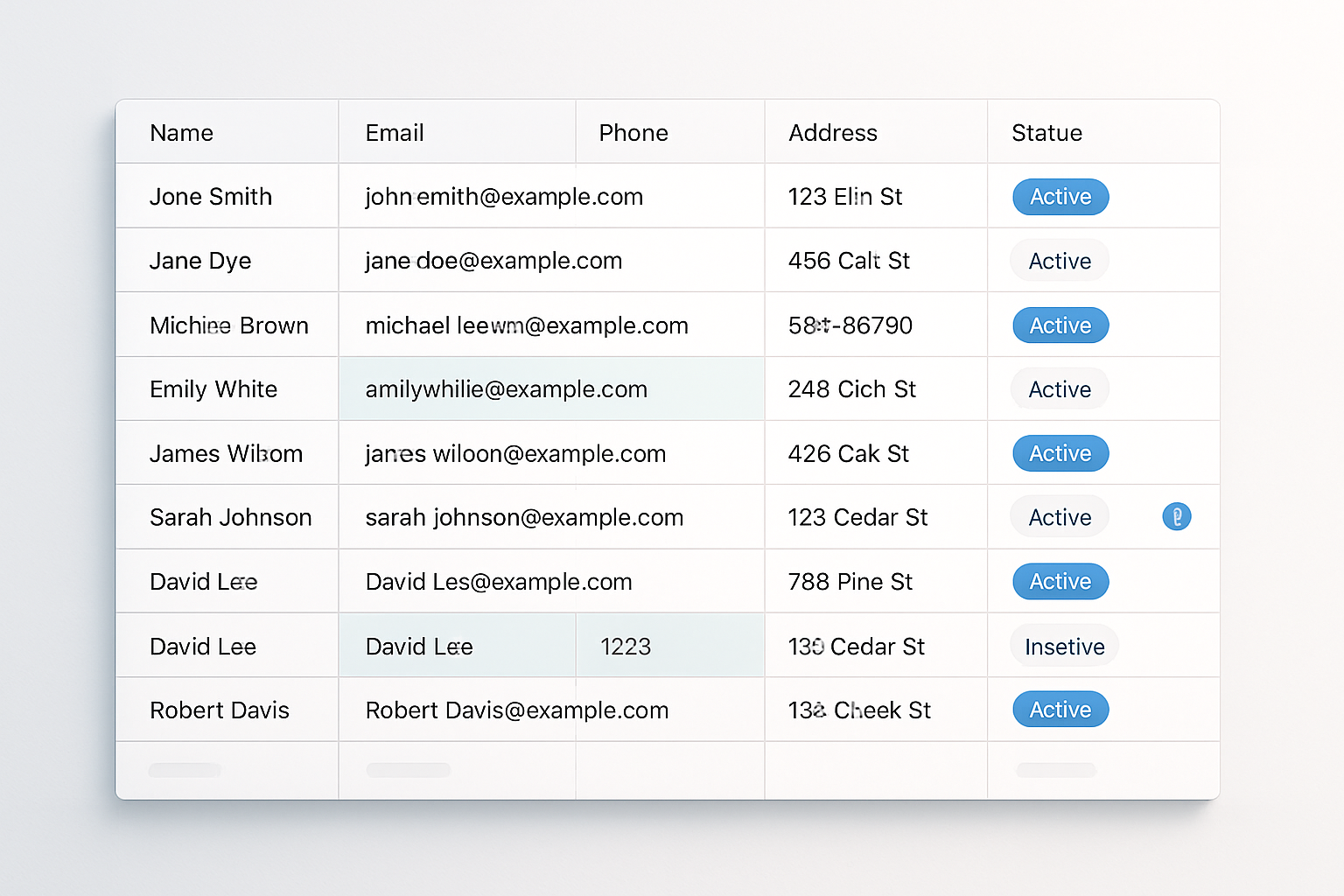The image size is (1344, 896).
Task: Click the loading placeholder bar in bottom row
Action: [x=185, y=771]
